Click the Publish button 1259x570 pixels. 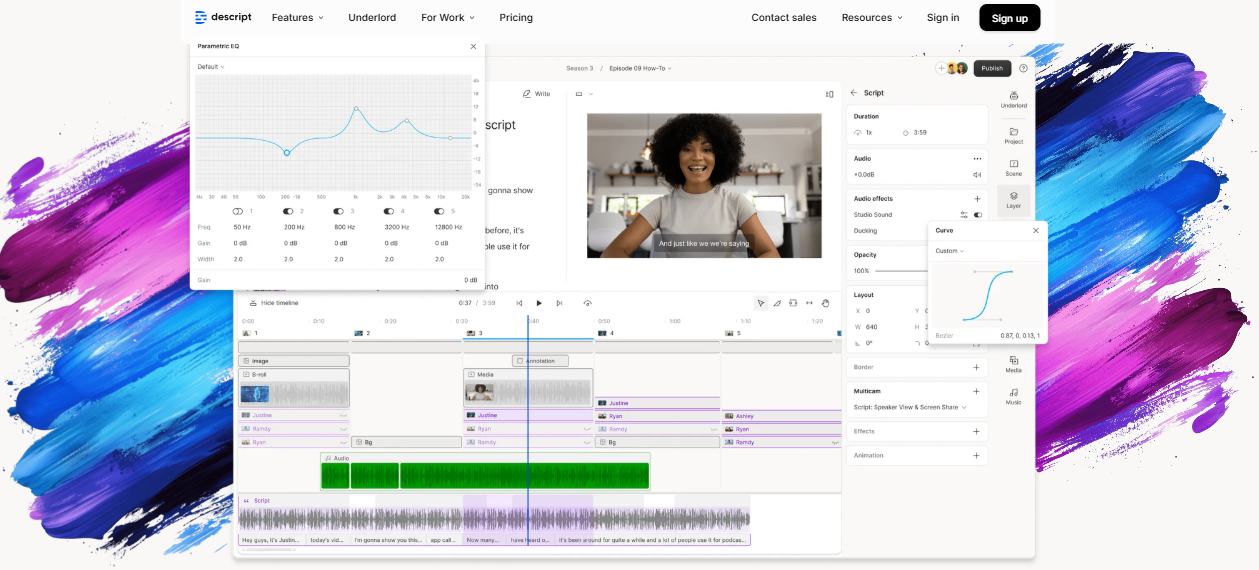992,68
